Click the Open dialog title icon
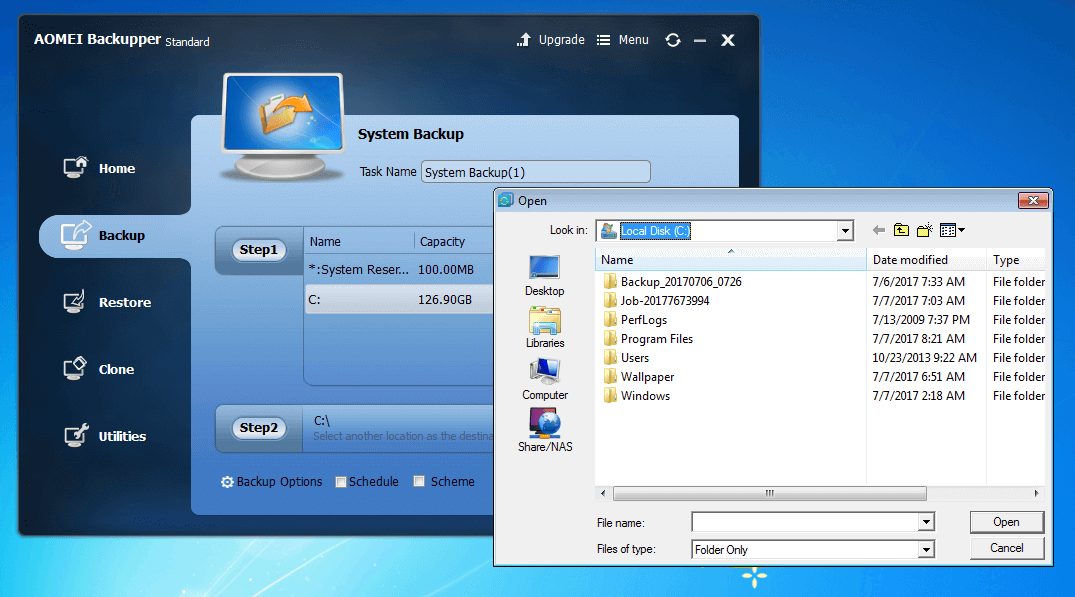Screen dimensions: 1075x597 click(506, 200)
